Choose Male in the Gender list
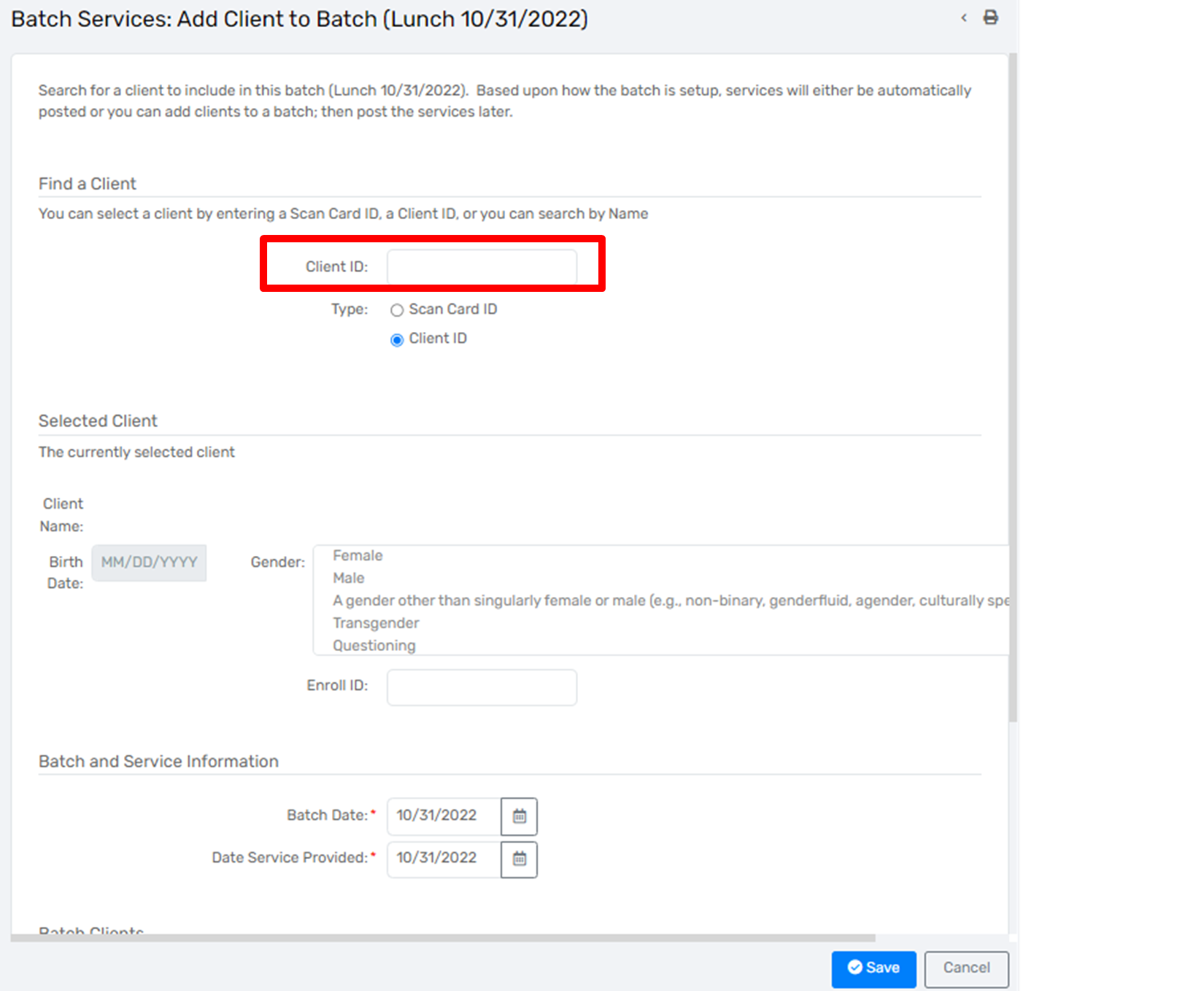Screen dimensions: 1204x991 [x=349, y=578]
